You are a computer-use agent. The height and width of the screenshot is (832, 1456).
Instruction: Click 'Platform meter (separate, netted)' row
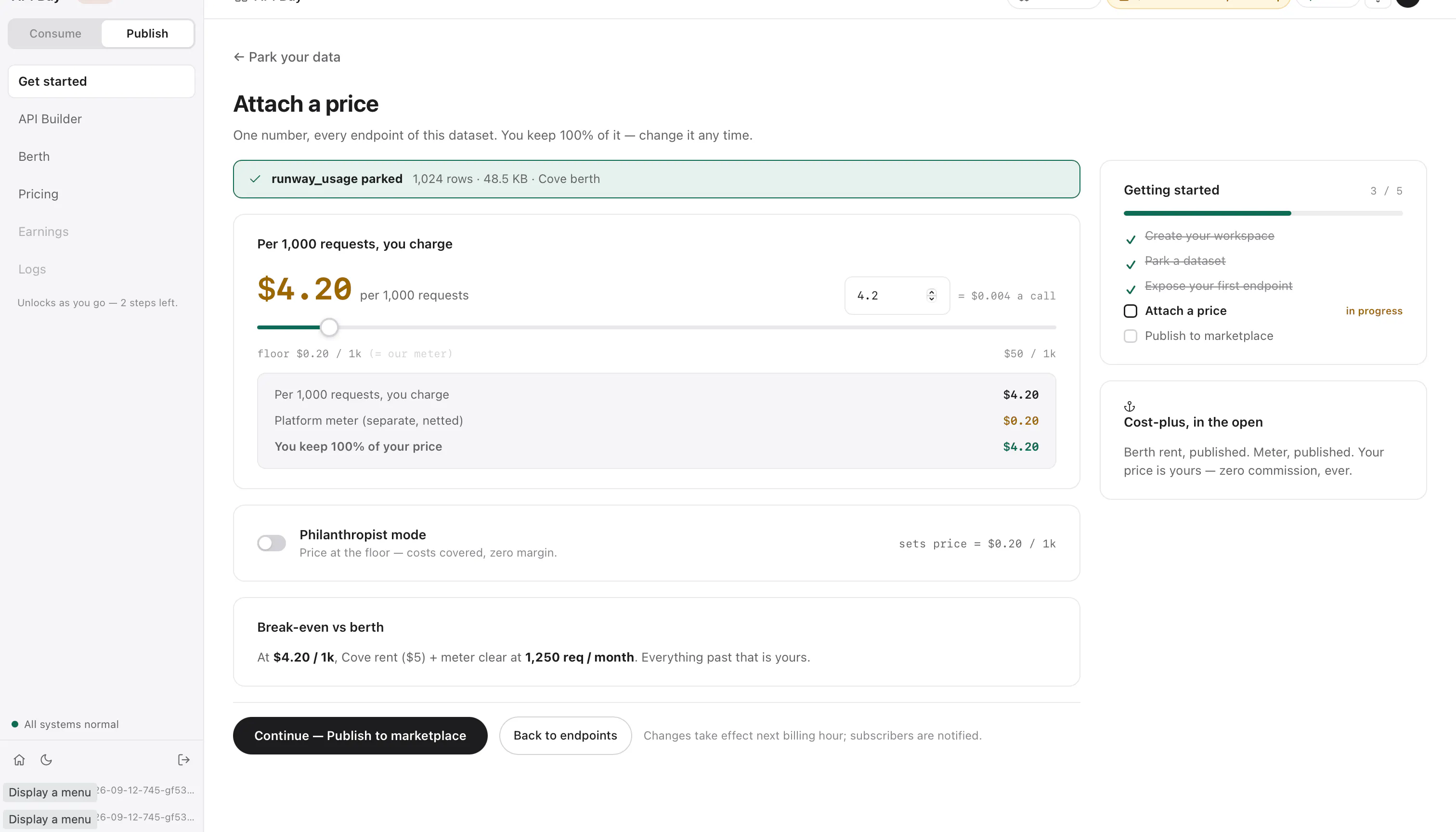[x=657, y=420]
